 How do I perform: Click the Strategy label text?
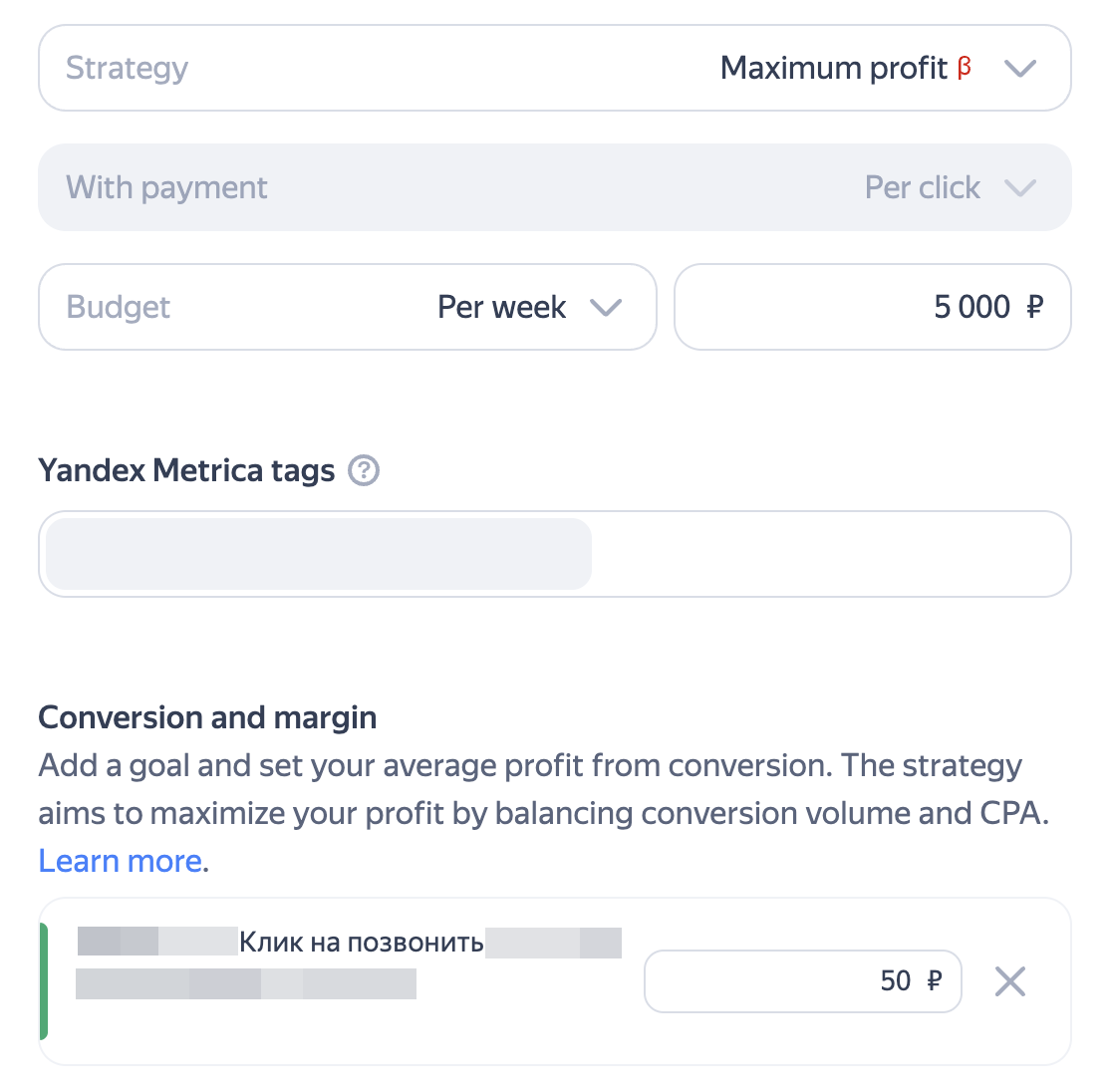point(127,69)
